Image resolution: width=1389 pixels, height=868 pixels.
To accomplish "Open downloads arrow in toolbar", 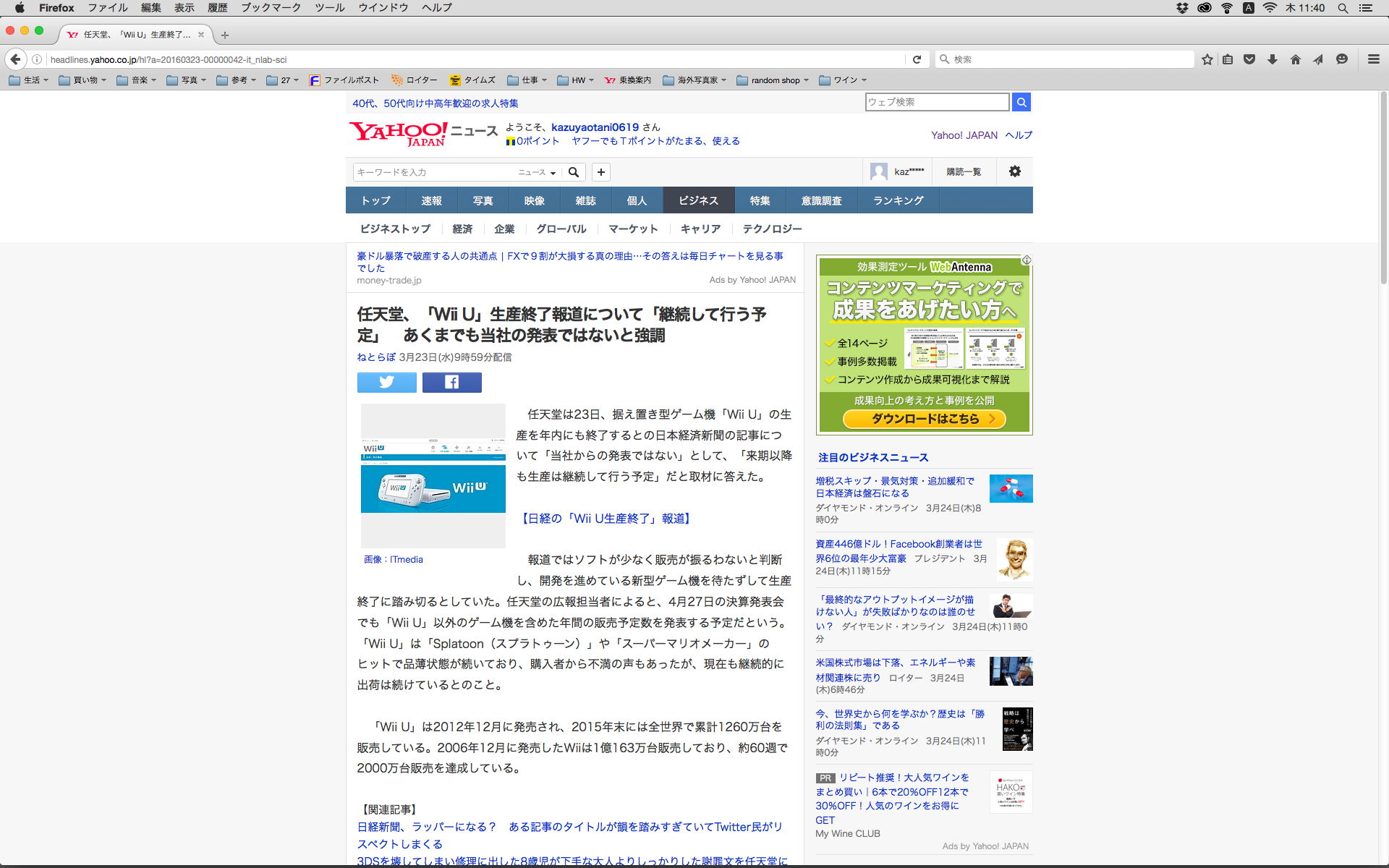I will point(1272,59).
